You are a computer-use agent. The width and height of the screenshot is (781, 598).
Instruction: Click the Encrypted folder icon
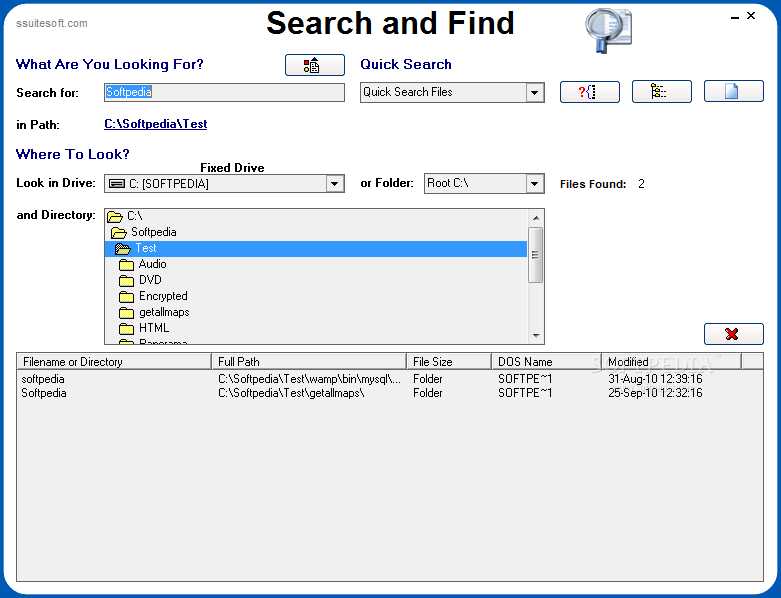click(x=127, y=296)
